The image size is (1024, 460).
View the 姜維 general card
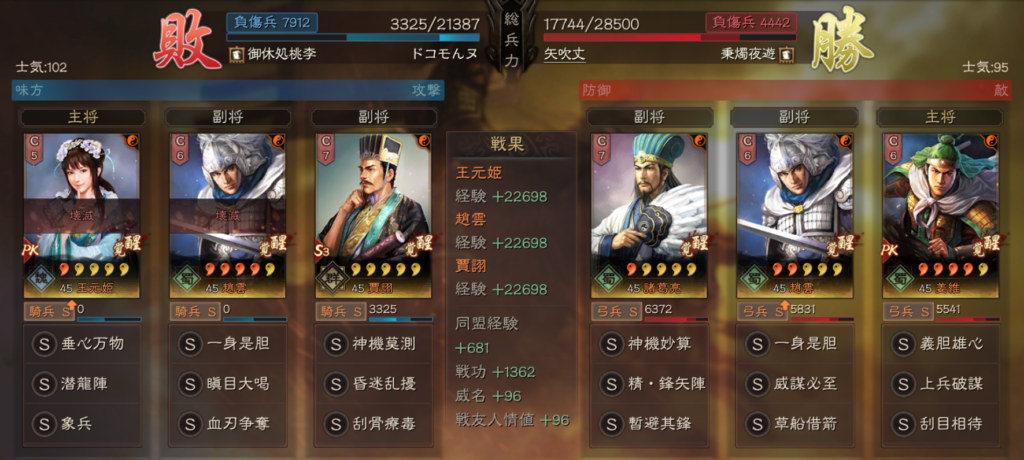tap(940, 216)
